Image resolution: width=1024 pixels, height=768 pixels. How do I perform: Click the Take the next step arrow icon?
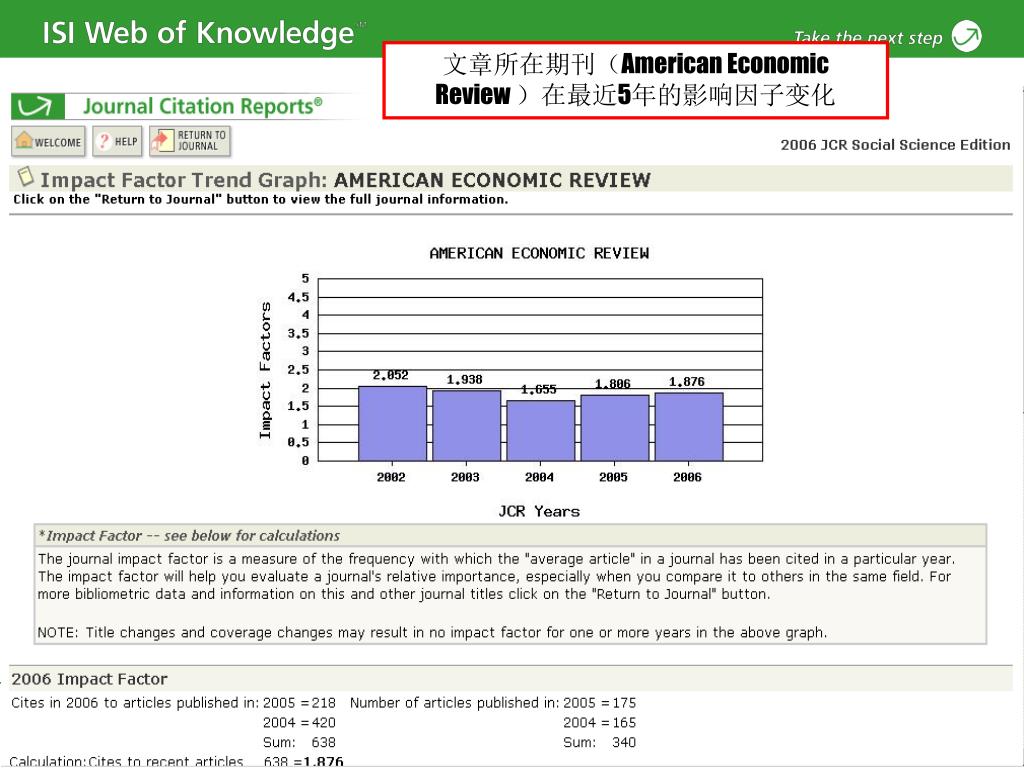click(967, 36)
